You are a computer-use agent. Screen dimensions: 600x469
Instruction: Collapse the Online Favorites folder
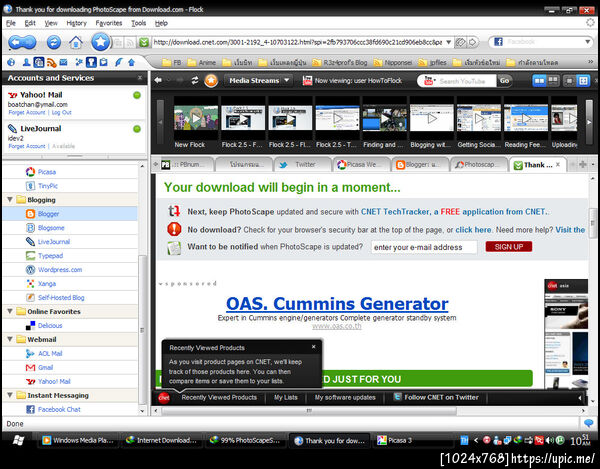[10, 311]
